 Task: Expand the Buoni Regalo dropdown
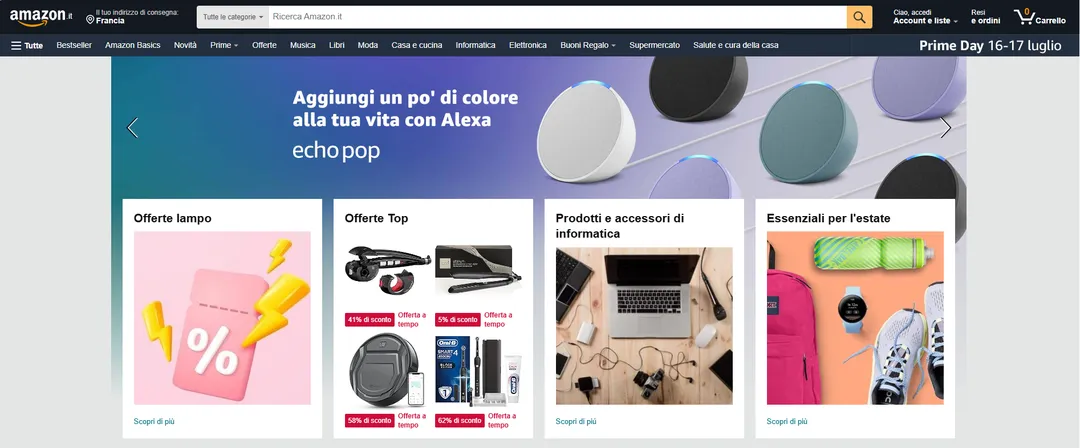pyautogui.click(x=588, y=45)
